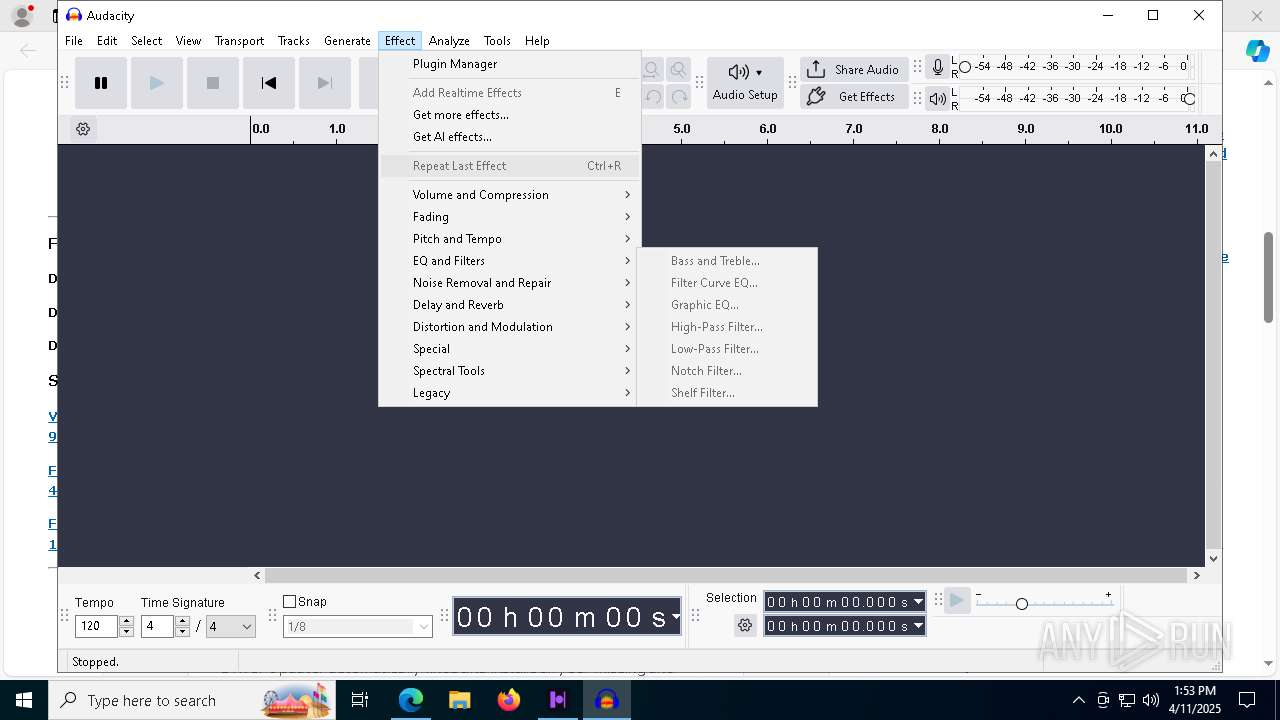Open the View menu
1280x720 pixels.
[188, 41]
